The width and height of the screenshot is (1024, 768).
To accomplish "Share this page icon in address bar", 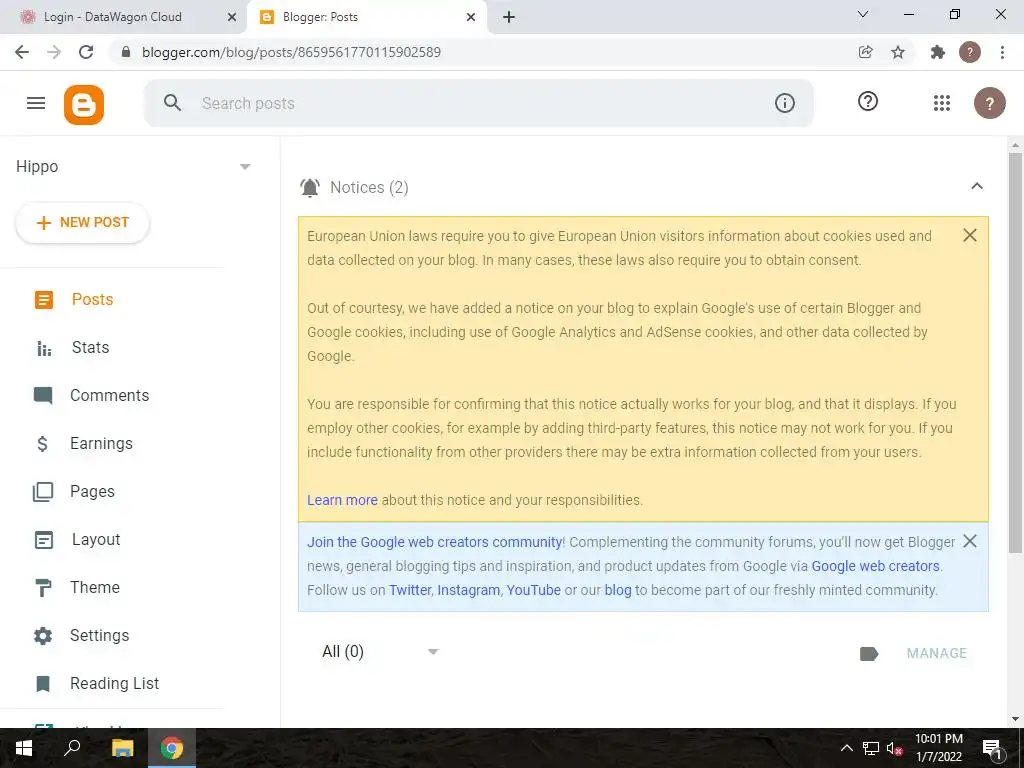I will tap(866, 52).
